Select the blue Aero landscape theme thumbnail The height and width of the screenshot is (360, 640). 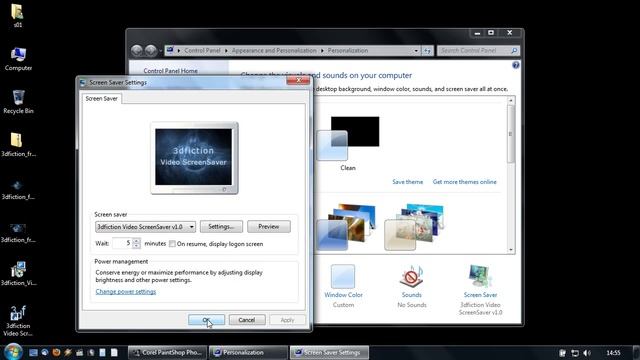pyautogui.click(x=347, y=227)
